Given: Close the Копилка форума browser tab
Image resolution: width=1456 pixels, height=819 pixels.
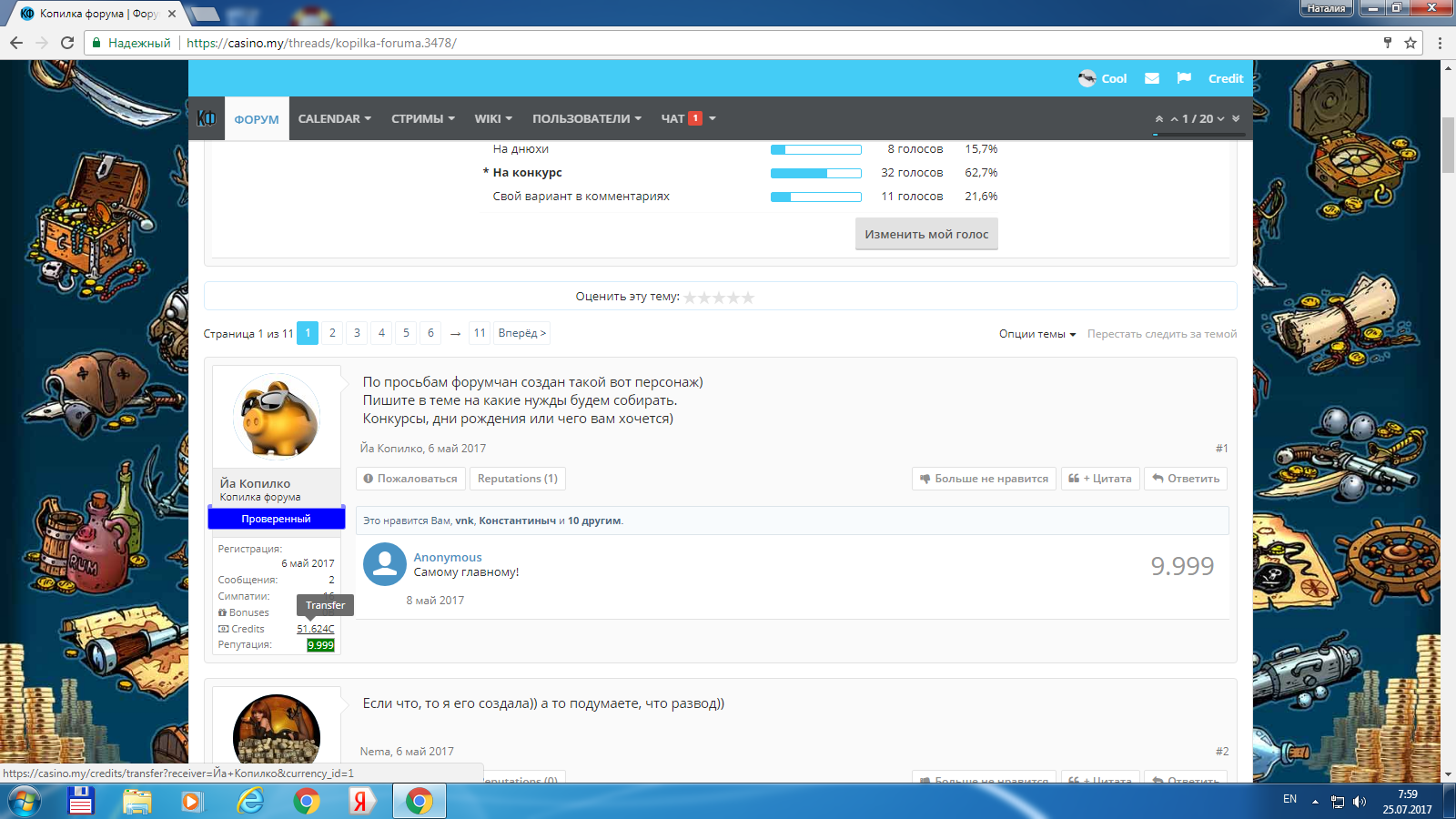Looking at the screenshot, I should [172, 14].
